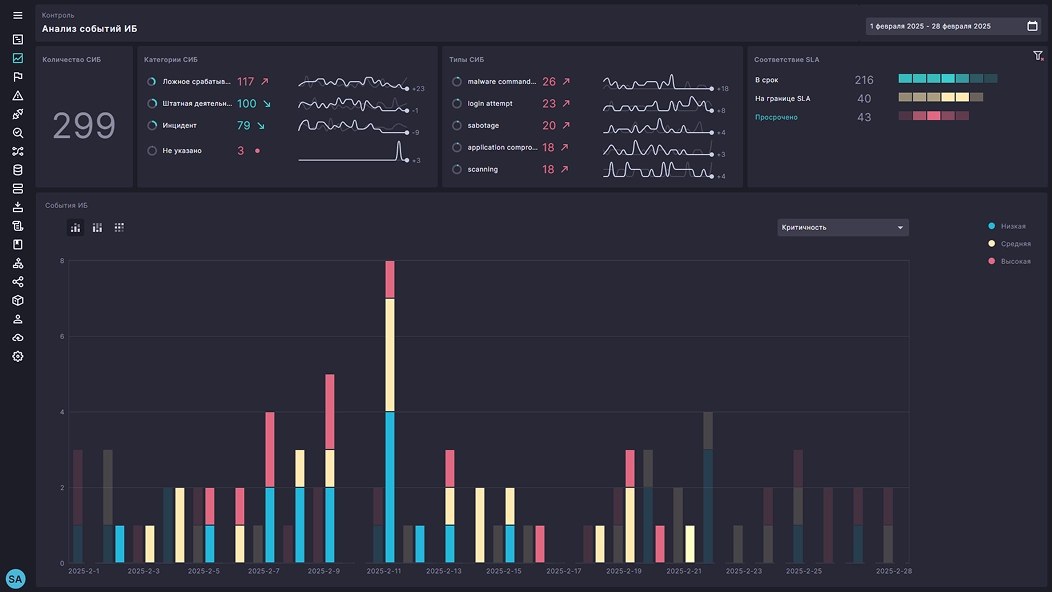This screenshot has width=1052, height=592.
Task: Select the Инцидент category row
Action: coord(180,125)
